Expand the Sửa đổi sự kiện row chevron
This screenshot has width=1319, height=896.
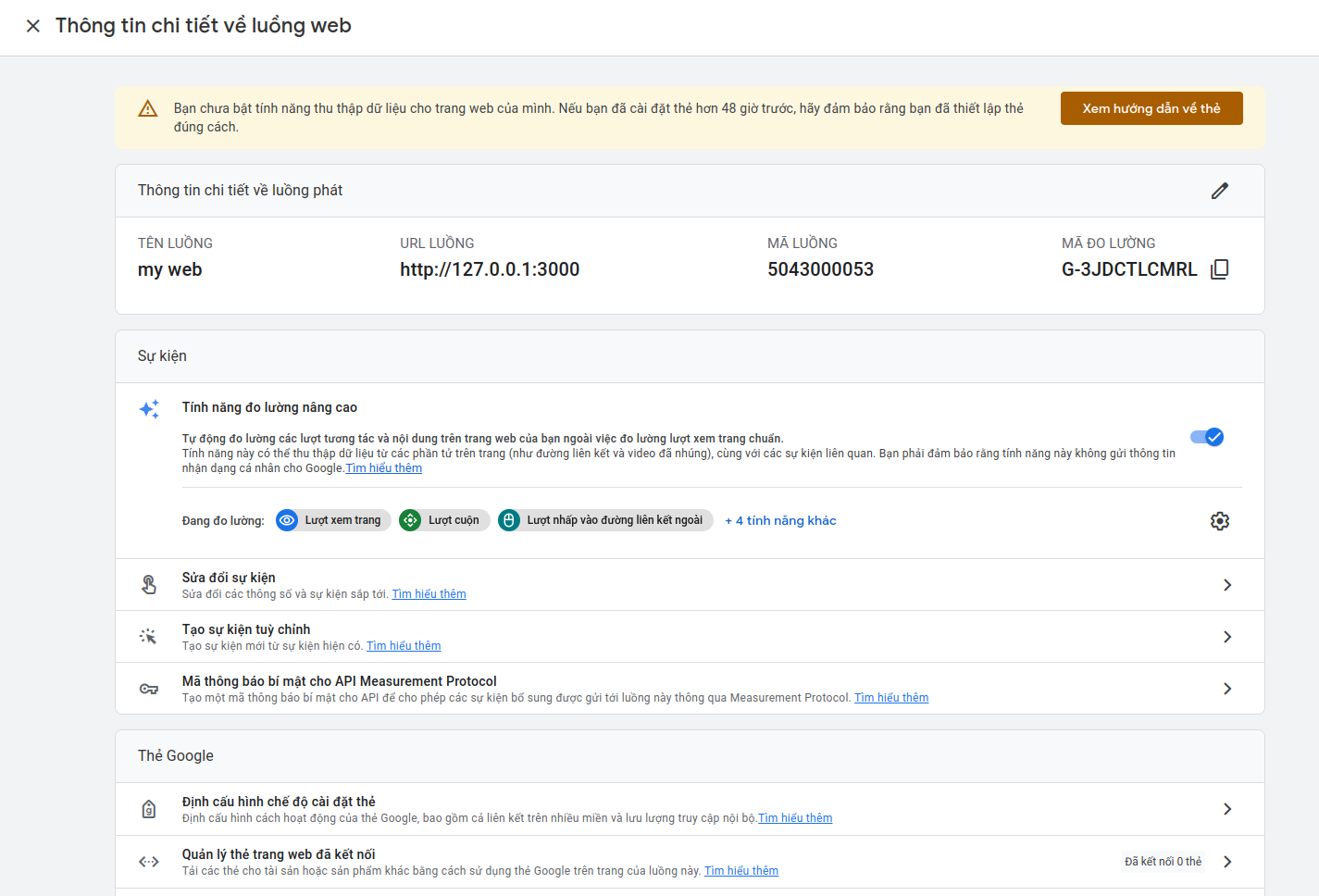coord(1227,585)
